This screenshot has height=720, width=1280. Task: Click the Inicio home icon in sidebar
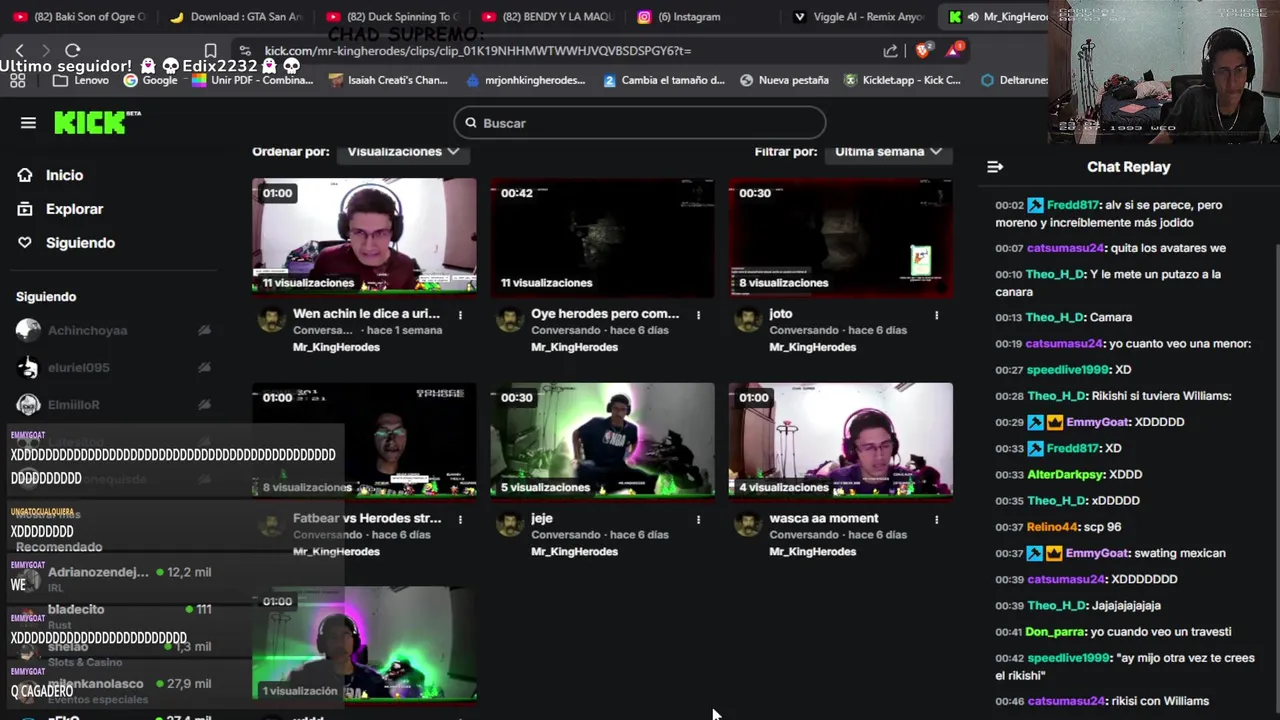pos(25,175)
